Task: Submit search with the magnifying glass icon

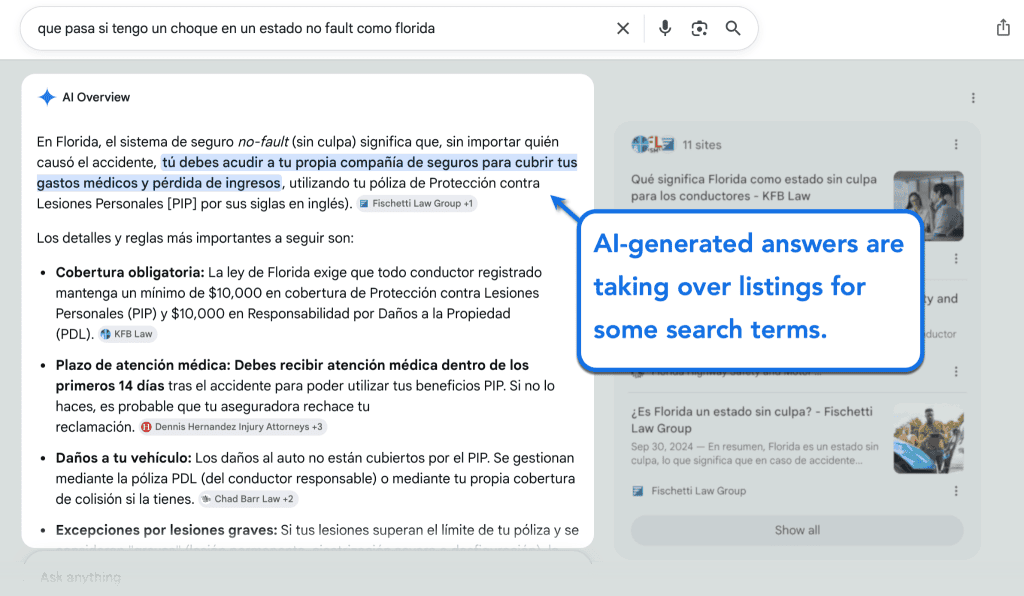Action: (733, 29)
